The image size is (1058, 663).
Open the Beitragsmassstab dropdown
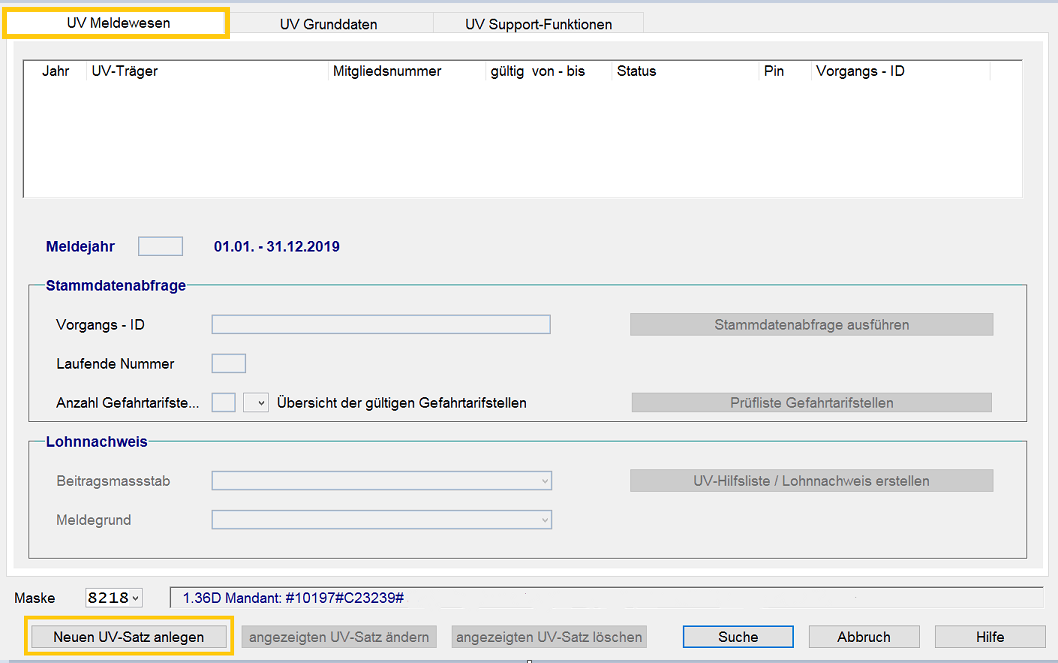coord(544,482)
